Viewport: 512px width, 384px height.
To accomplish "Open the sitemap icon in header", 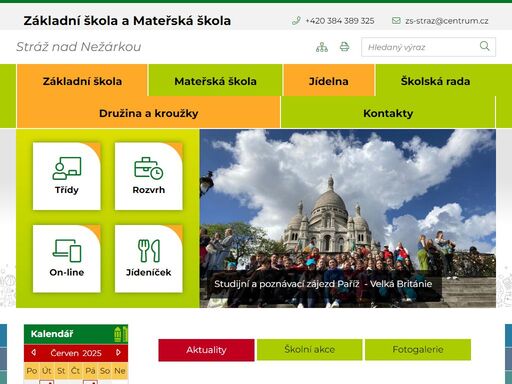I will (x=322, y=47).
